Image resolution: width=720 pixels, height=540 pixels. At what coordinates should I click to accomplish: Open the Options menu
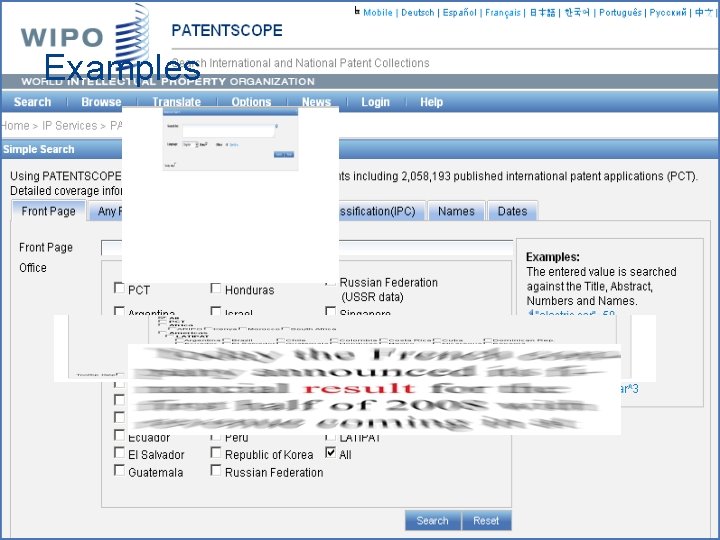251,102
